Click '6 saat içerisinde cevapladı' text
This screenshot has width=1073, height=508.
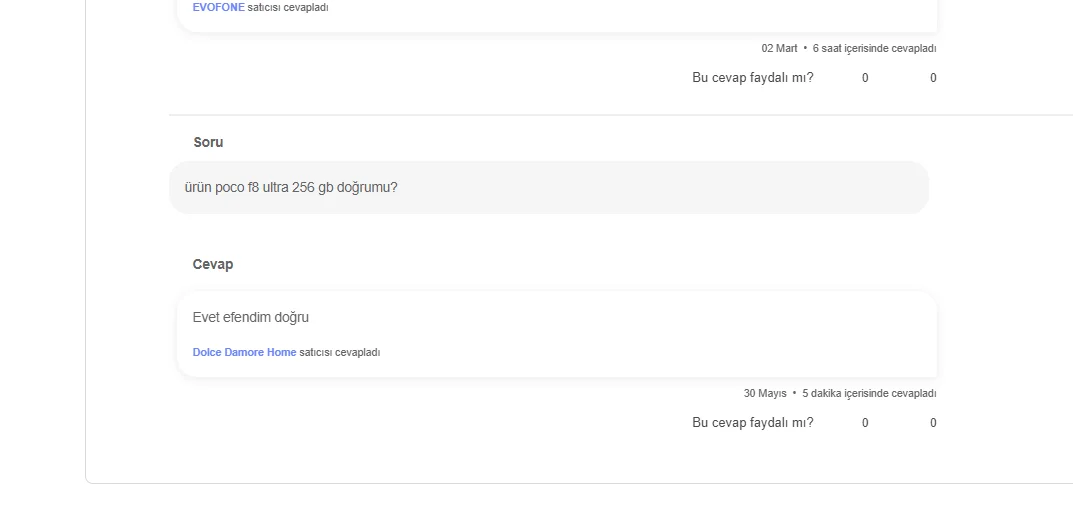pyautogui.click(x=875, y=49)
